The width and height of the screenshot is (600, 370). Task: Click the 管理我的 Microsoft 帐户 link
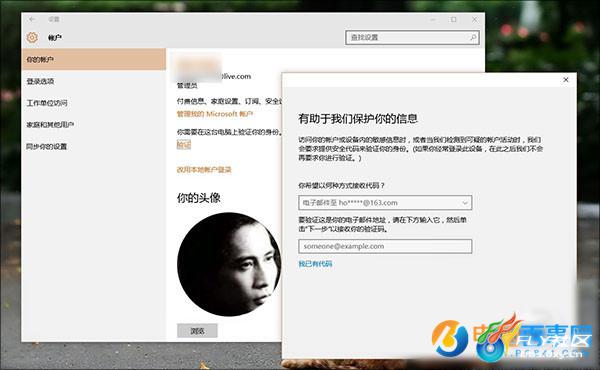click(x=215, y=114)
